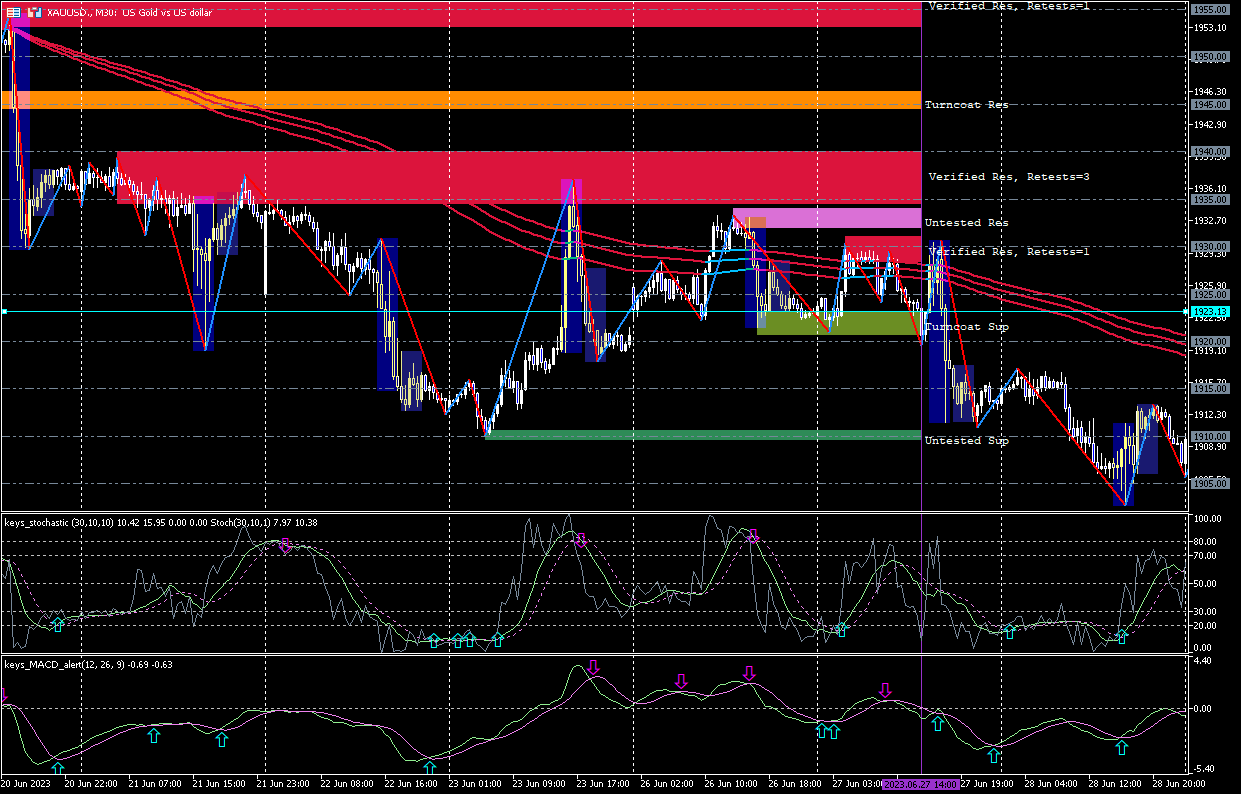Click the 1946.30 price scale value
This screenshot has height=794, width=1241.
(1210, 91)
